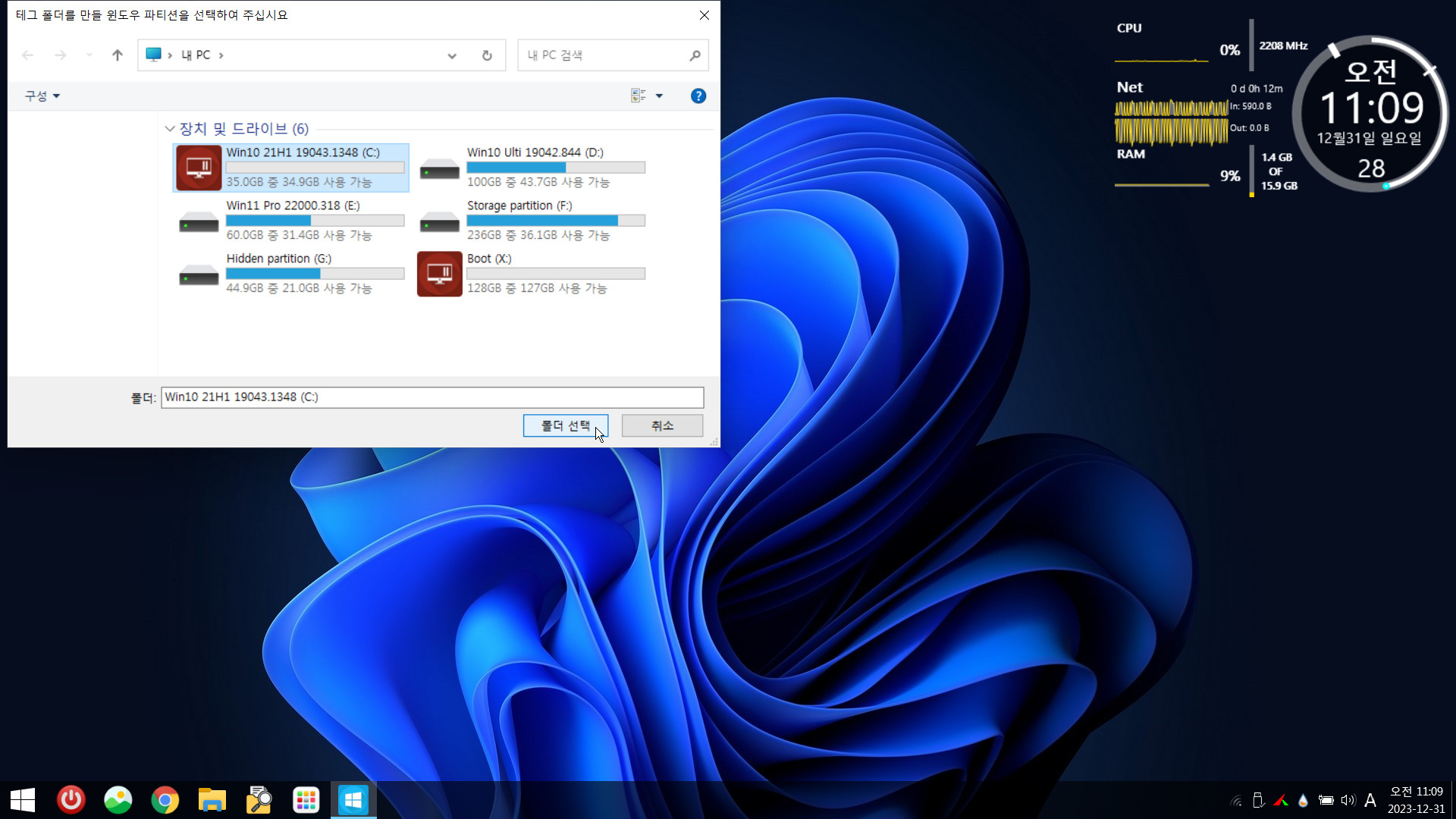The height and width of the screenshot is (819, 1456).
Task: Click the 폴더 name input field
Action: click(x=432, y=397)
